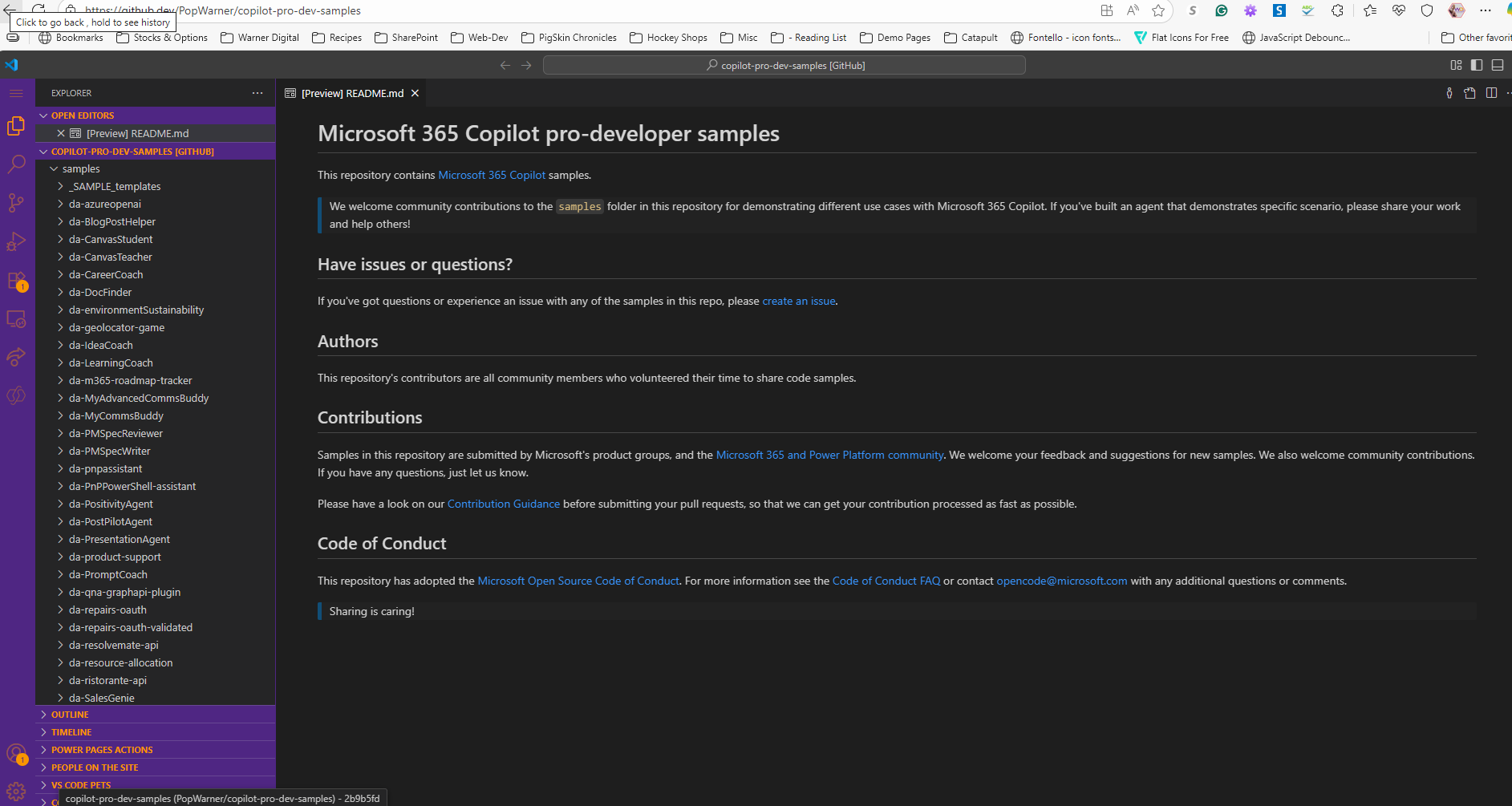Click the command center search box
The height and width of the screenshot is (806, 1512).
point(784,65)
